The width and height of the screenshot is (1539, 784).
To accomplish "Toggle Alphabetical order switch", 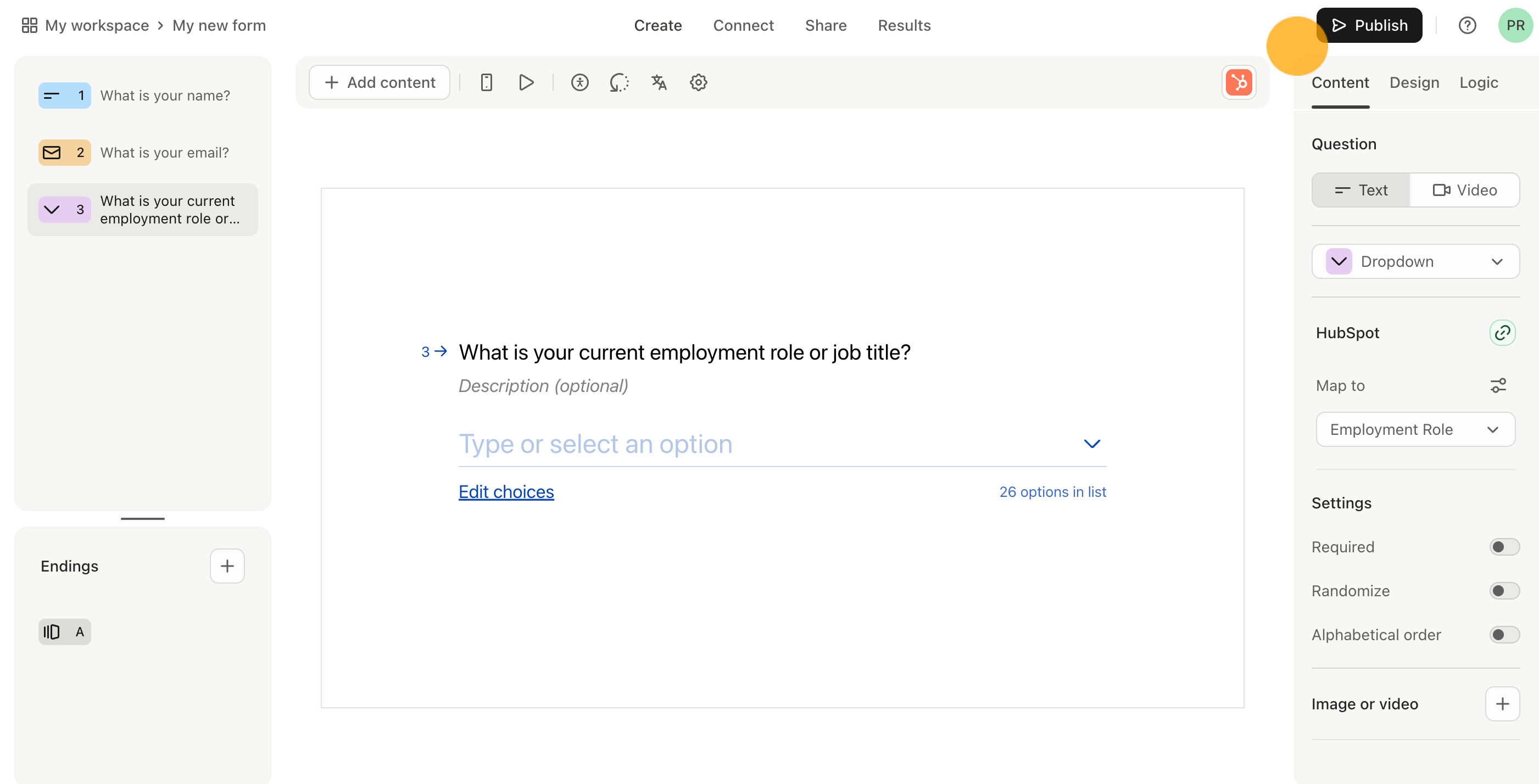I will 1504,635.
